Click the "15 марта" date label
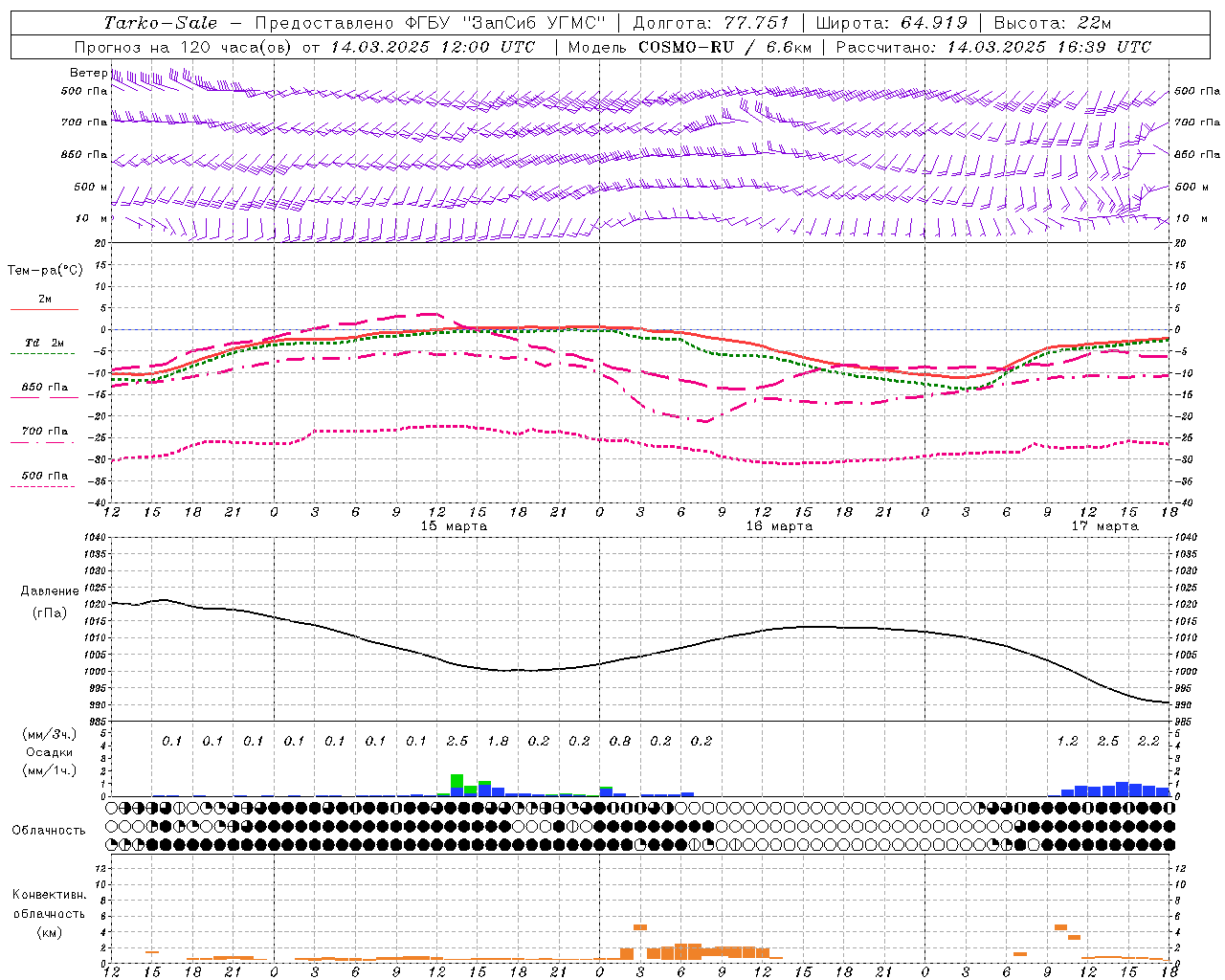Viewport: 1225px width, 980px height. click(454, 526)
